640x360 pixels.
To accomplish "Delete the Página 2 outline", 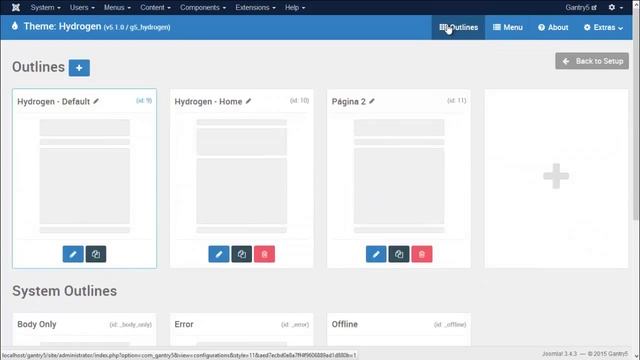I will click(x=422, y=254).
